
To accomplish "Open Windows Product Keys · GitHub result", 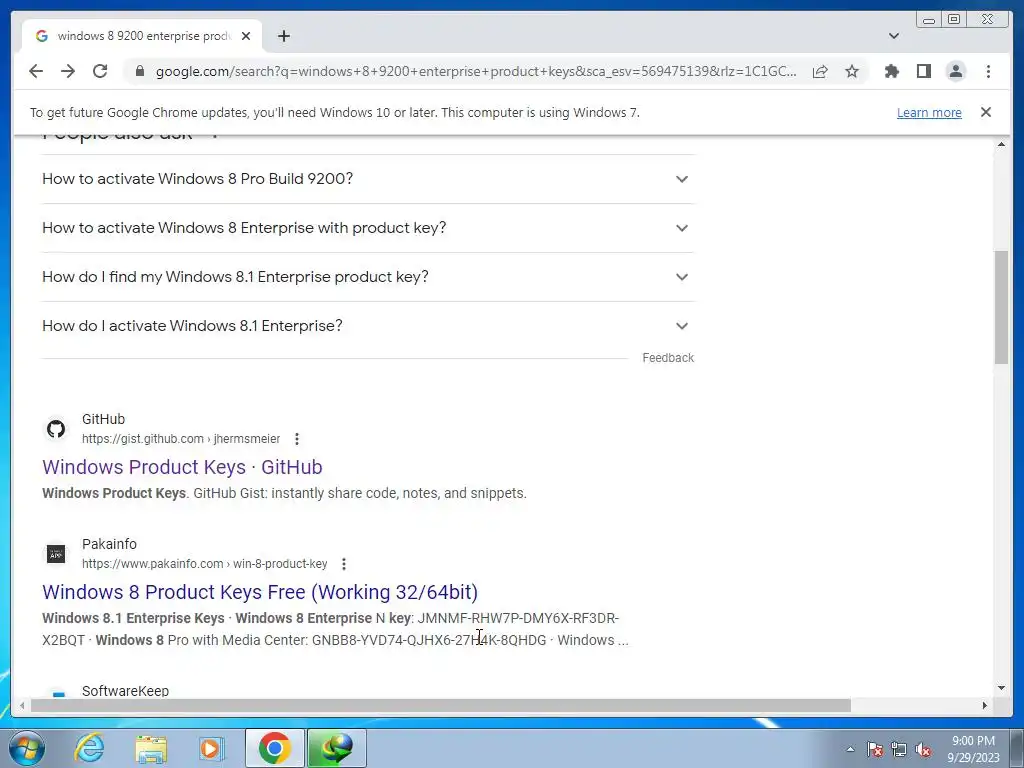I will point(182,467).
